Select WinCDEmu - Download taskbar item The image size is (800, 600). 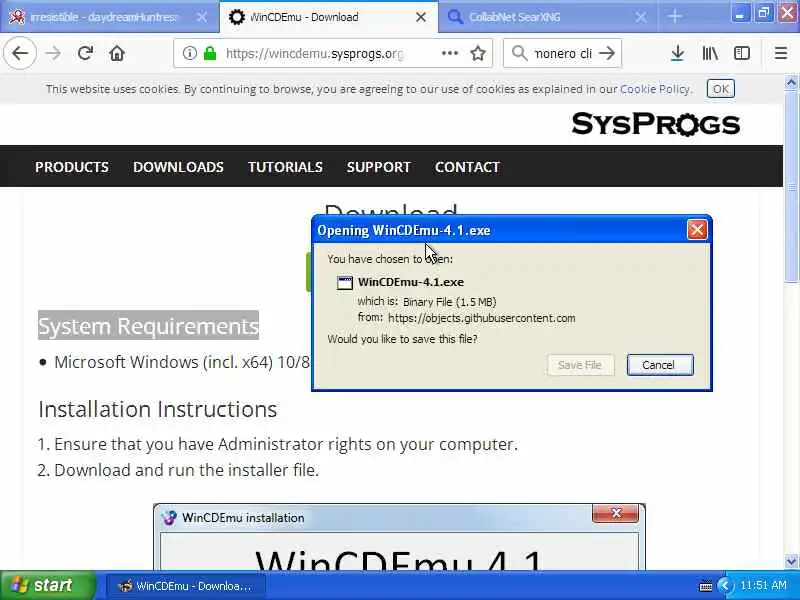pos(186,586)
